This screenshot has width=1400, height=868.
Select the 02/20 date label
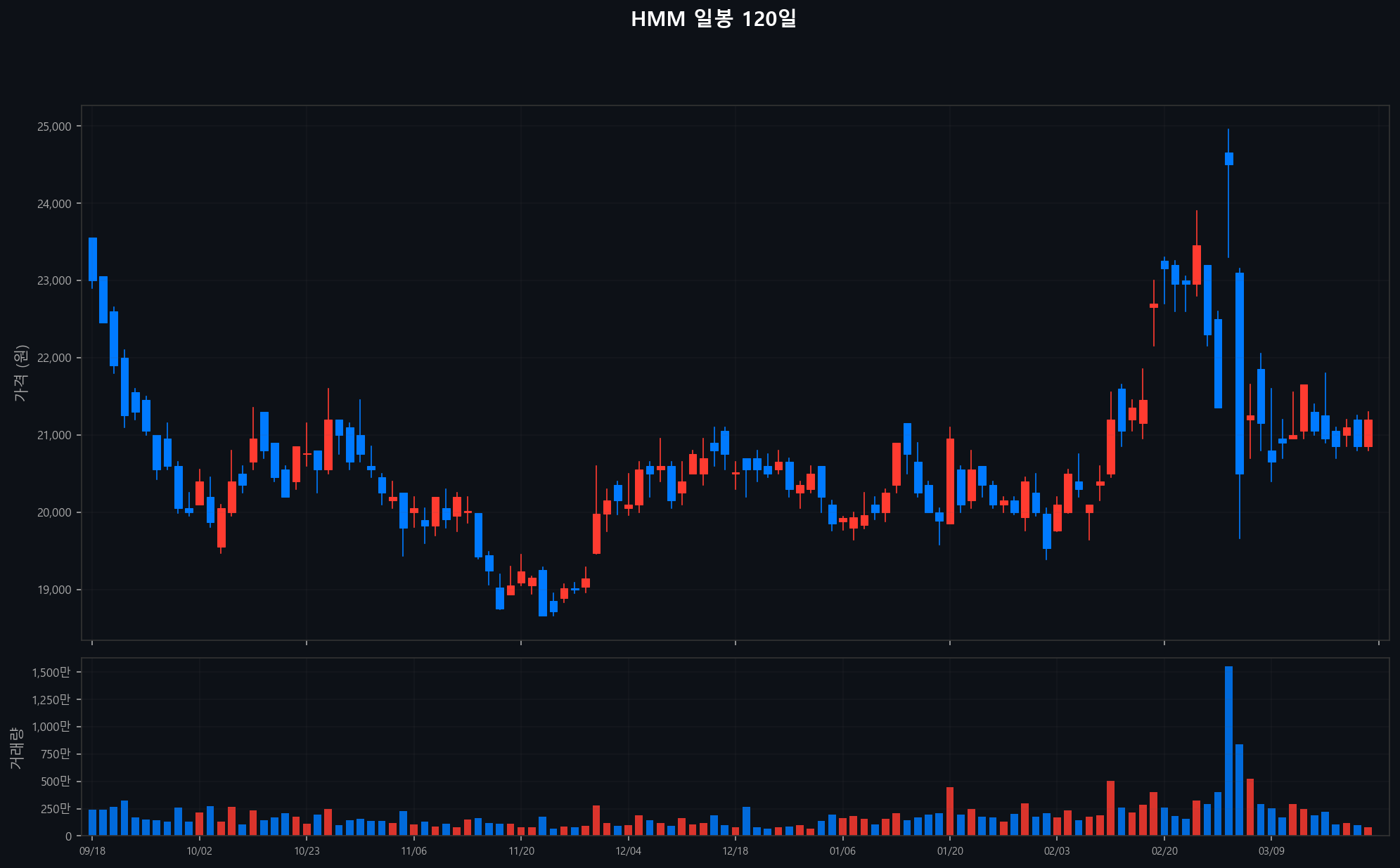click(1164, 851)
